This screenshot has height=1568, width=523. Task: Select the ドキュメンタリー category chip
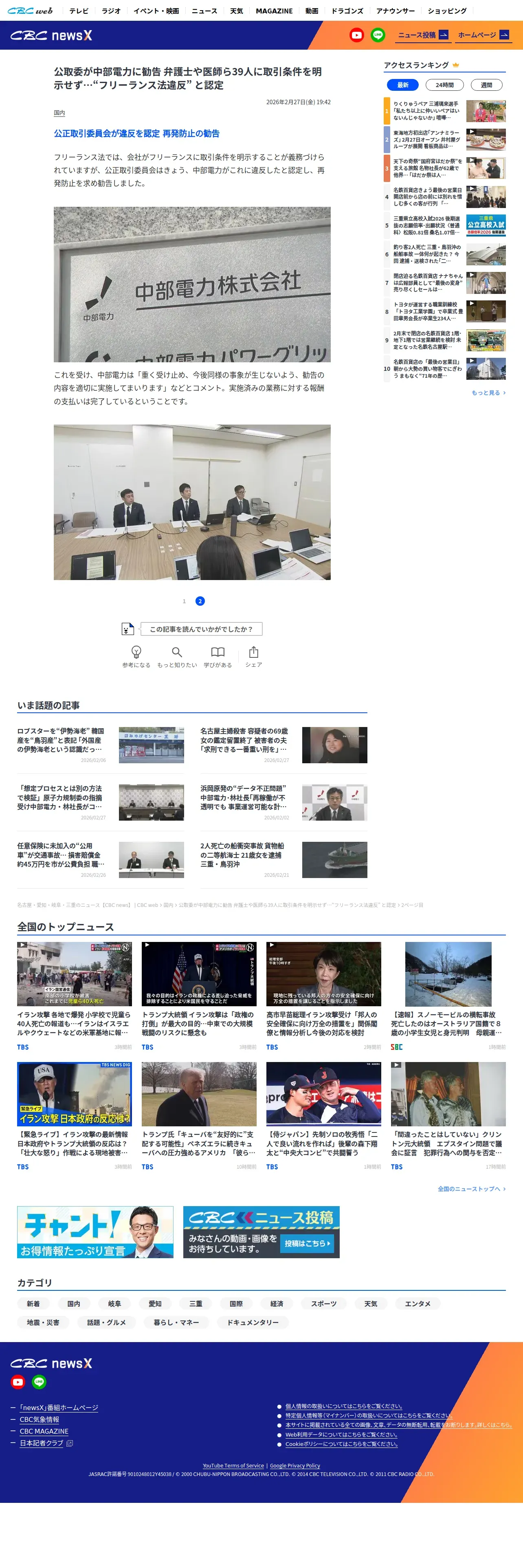[253, 1322]
